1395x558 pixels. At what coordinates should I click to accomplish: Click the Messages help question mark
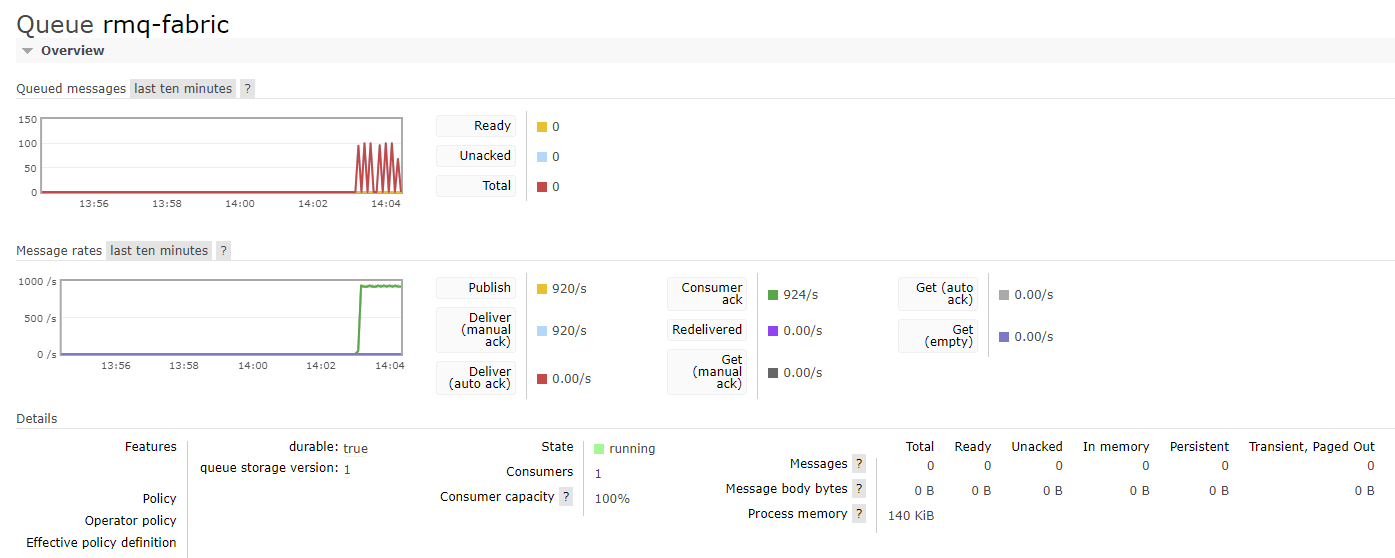858,464
